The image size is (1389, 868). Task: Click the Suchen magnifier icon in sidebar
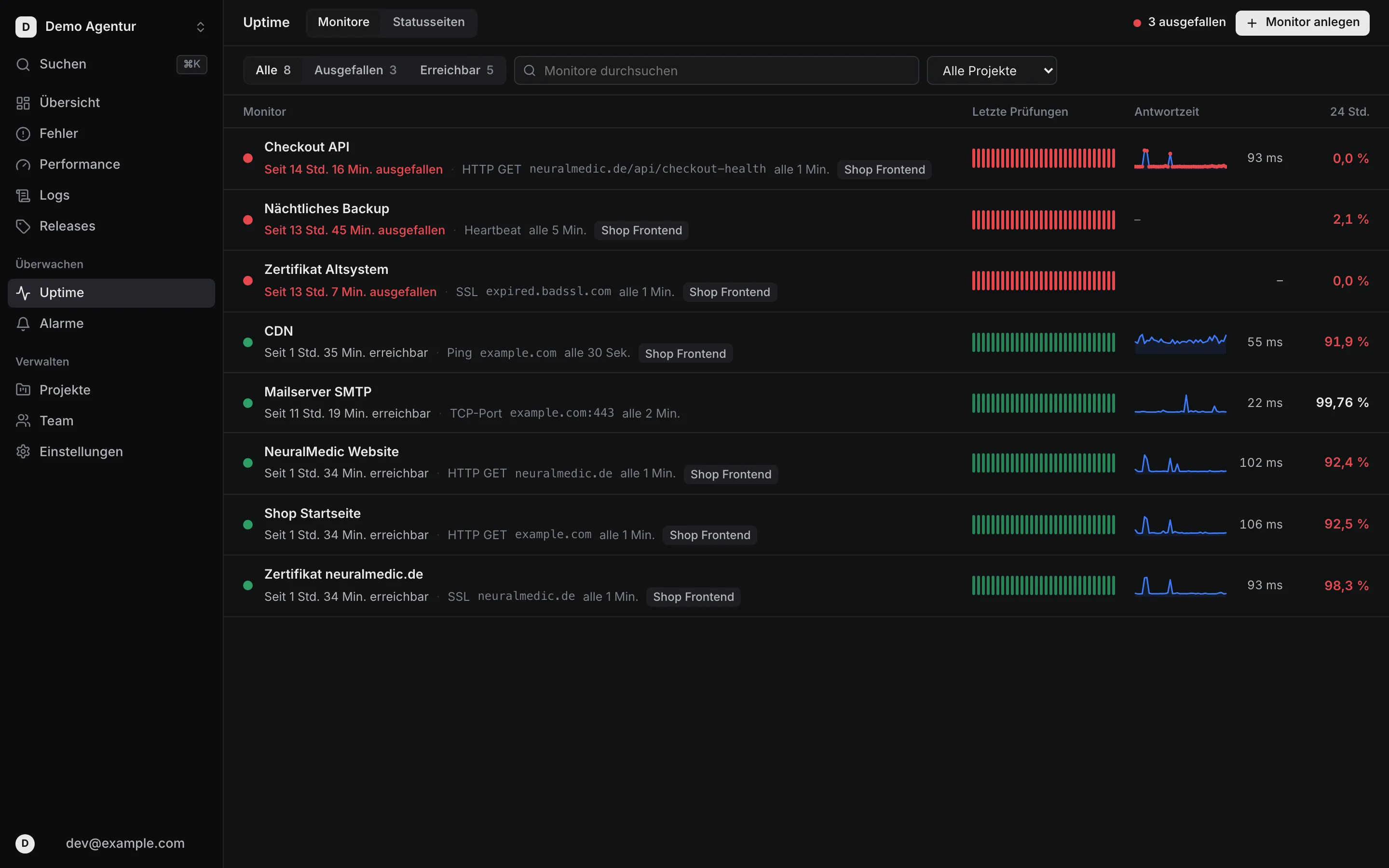tap(23, 64)
